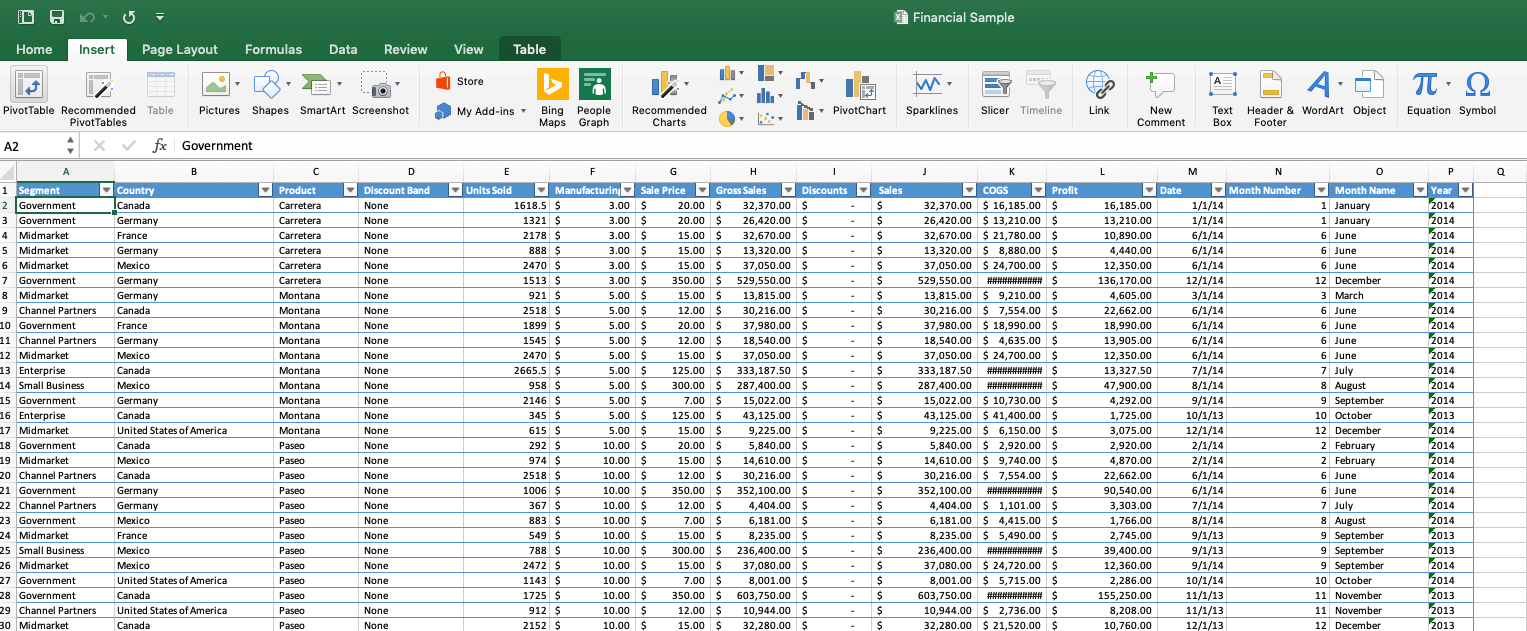
Task: Open the Table ribbon tab
Action: click(529, 48)
